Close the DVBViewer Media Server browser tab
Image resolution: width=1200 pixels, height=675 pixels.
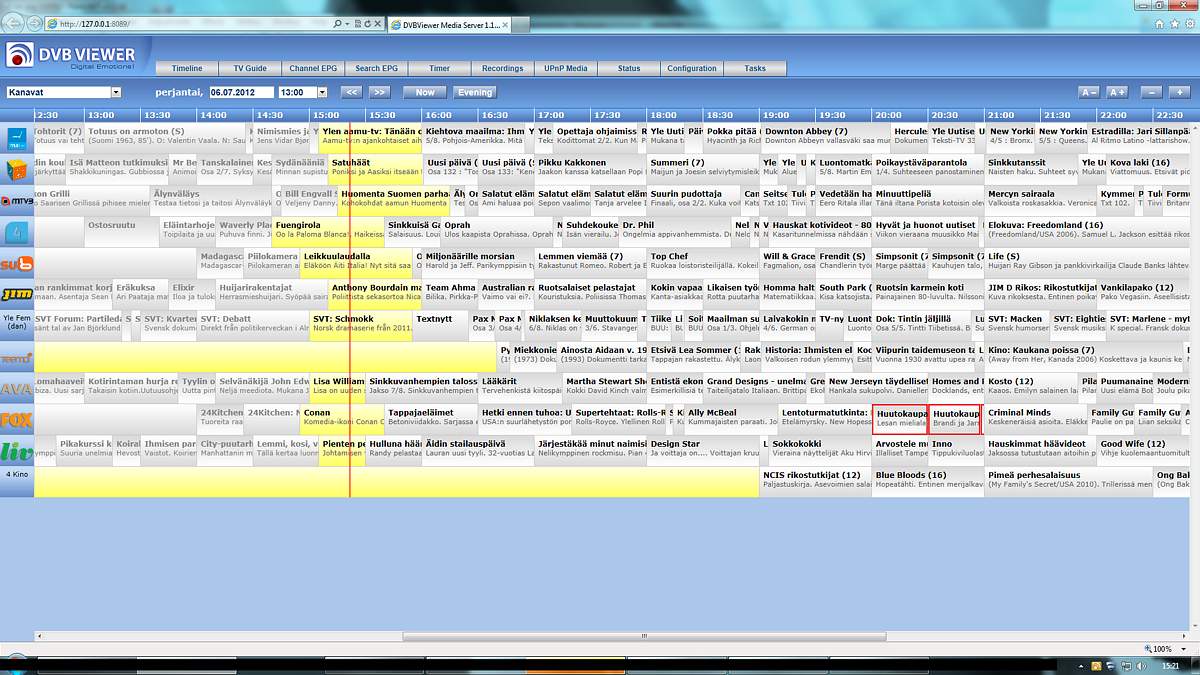click(506, 23)
